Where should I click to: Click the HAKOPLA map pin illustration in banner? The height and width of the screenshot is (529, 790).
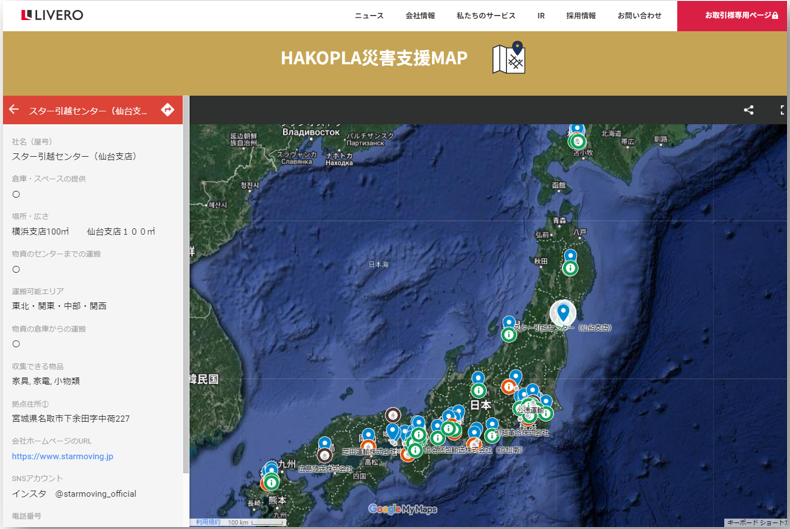[x=509, y=58]
